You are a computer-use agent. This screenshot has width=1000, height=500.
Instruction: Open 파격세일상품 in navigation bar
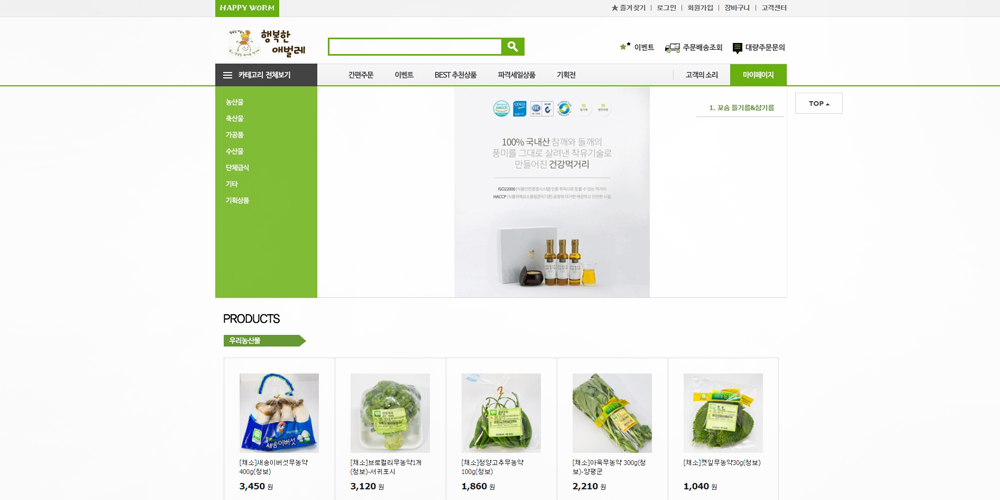[517, 75]
